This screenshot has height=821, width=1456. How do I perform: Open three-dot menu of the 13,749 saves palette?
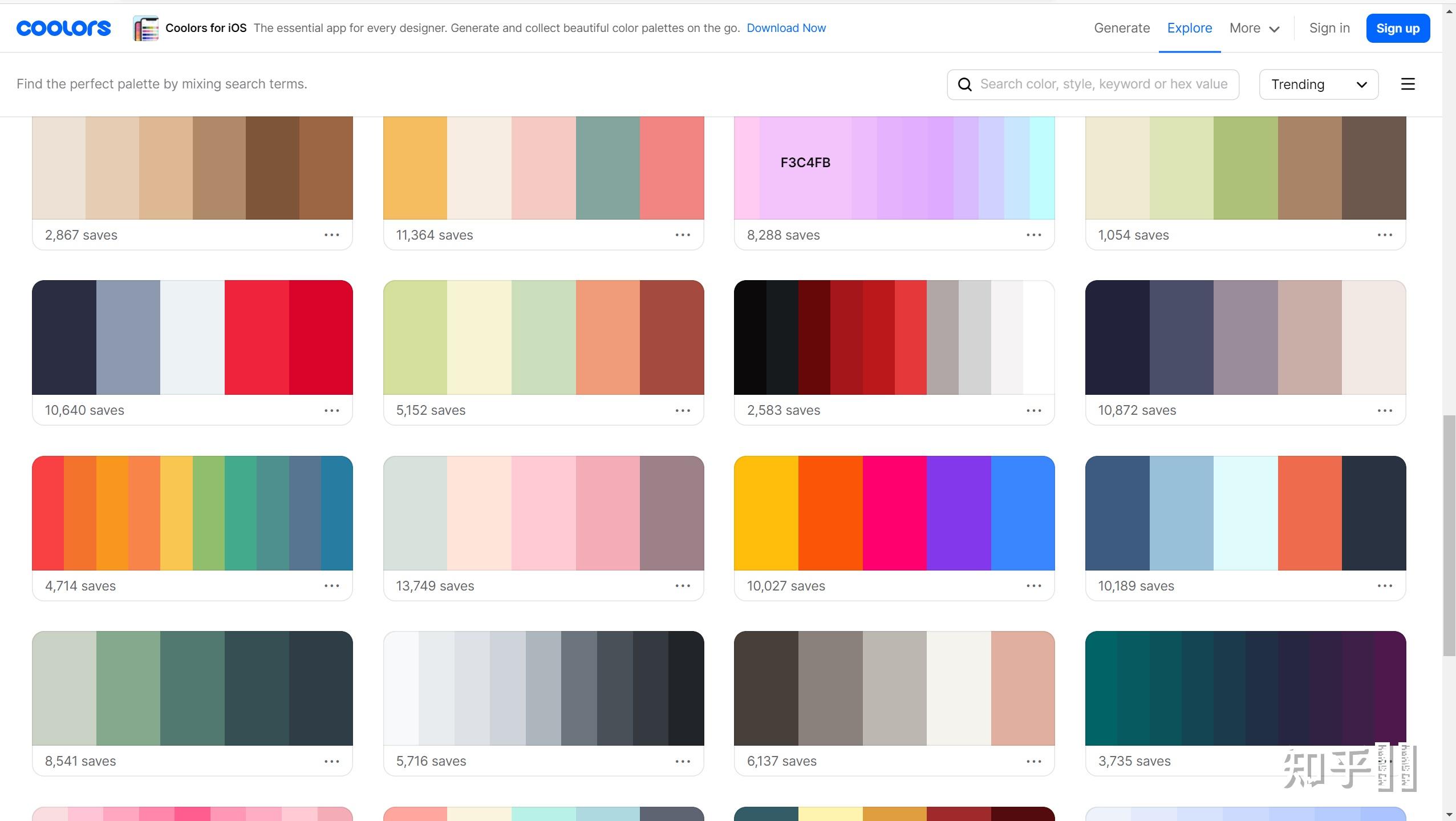pyautogui.click(x=683, y=586)
